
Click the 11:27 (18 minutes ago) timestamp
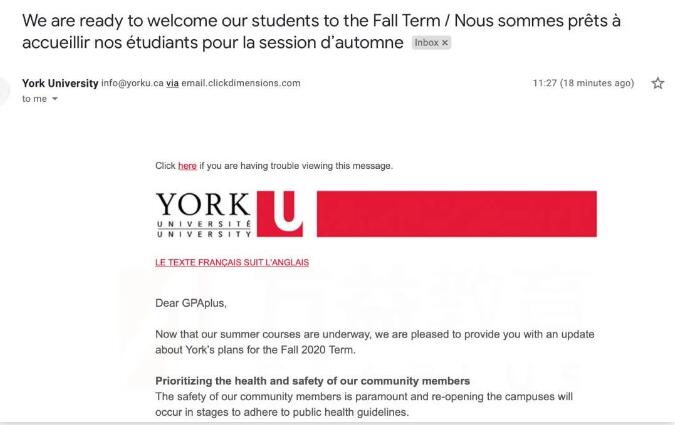[x=583, y=83]
